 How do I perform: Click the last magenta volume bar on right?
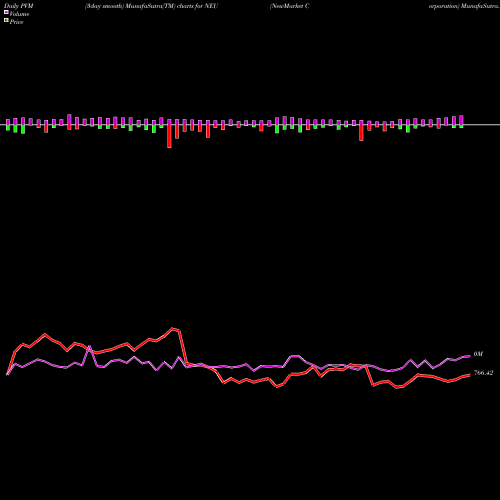pyautogui.click(x=461, y=120)
